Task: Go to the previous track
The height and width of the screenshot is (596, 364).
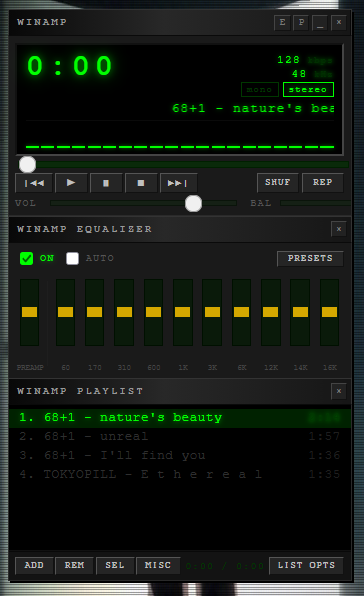Action: point(34,183)
